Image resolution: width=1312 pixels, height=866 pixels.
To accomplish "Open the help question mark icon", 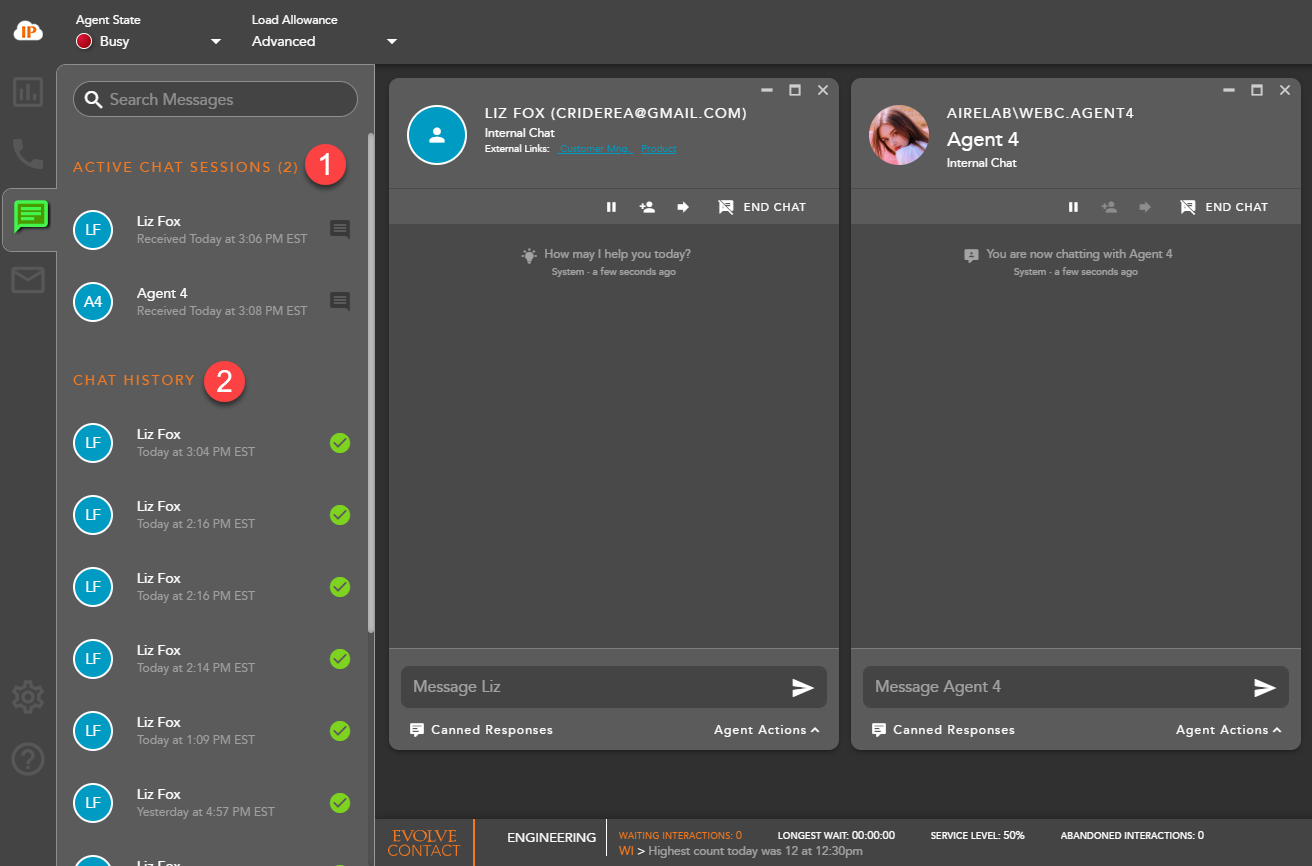I will (28, 760).
